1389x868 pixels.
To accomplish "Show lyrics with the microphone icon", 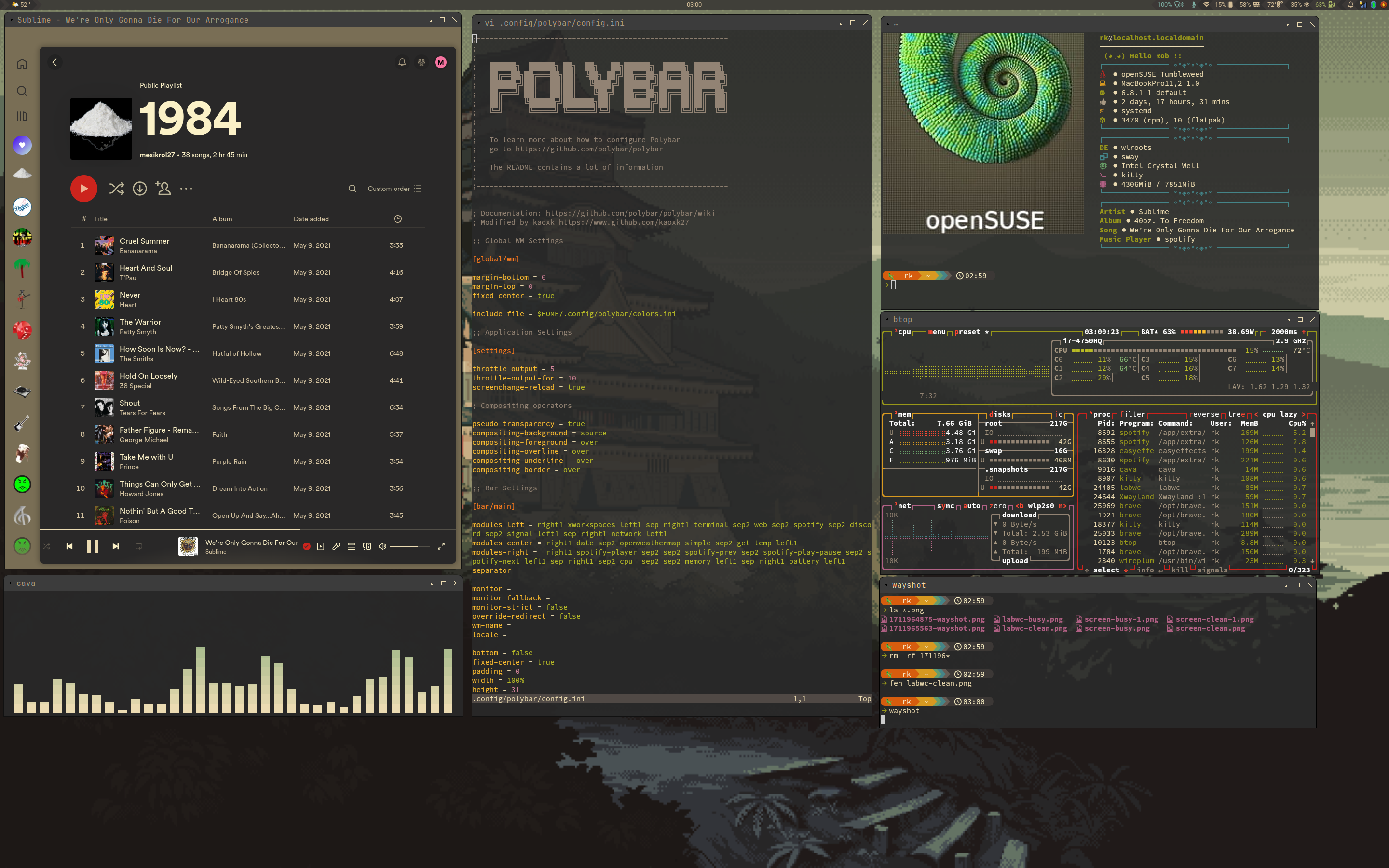I will [336, 546].
